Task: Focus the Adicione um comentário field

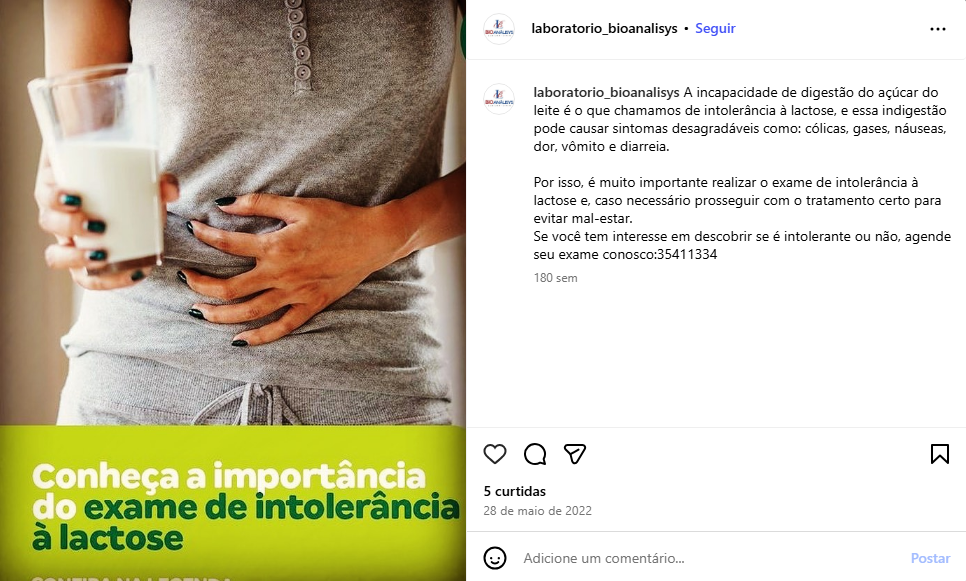Action: pyautogui.click(x=708, y=558)
